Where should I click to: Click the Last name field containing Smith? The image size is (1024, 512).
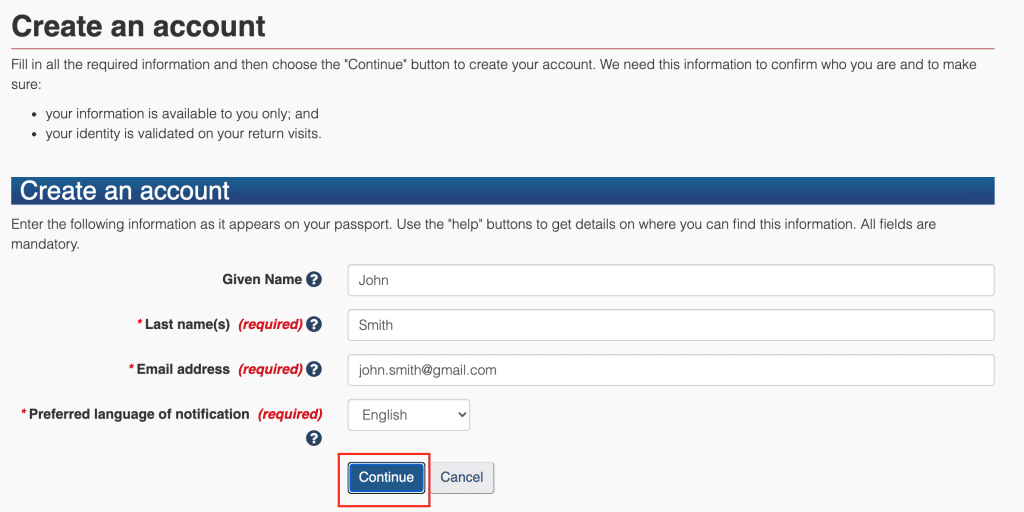[x=670, y=325]
